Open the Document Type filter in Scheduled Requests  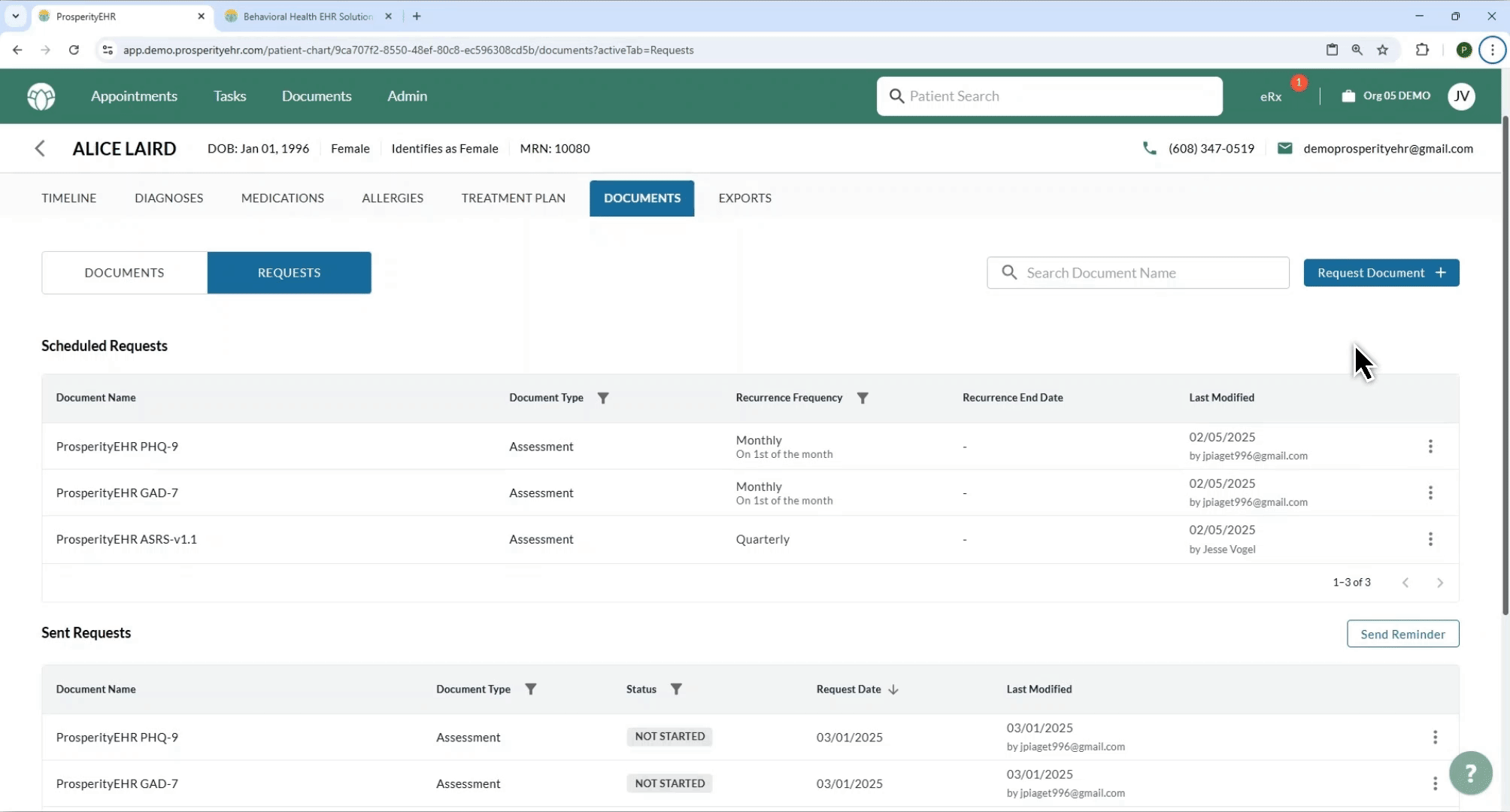(604, 398)
